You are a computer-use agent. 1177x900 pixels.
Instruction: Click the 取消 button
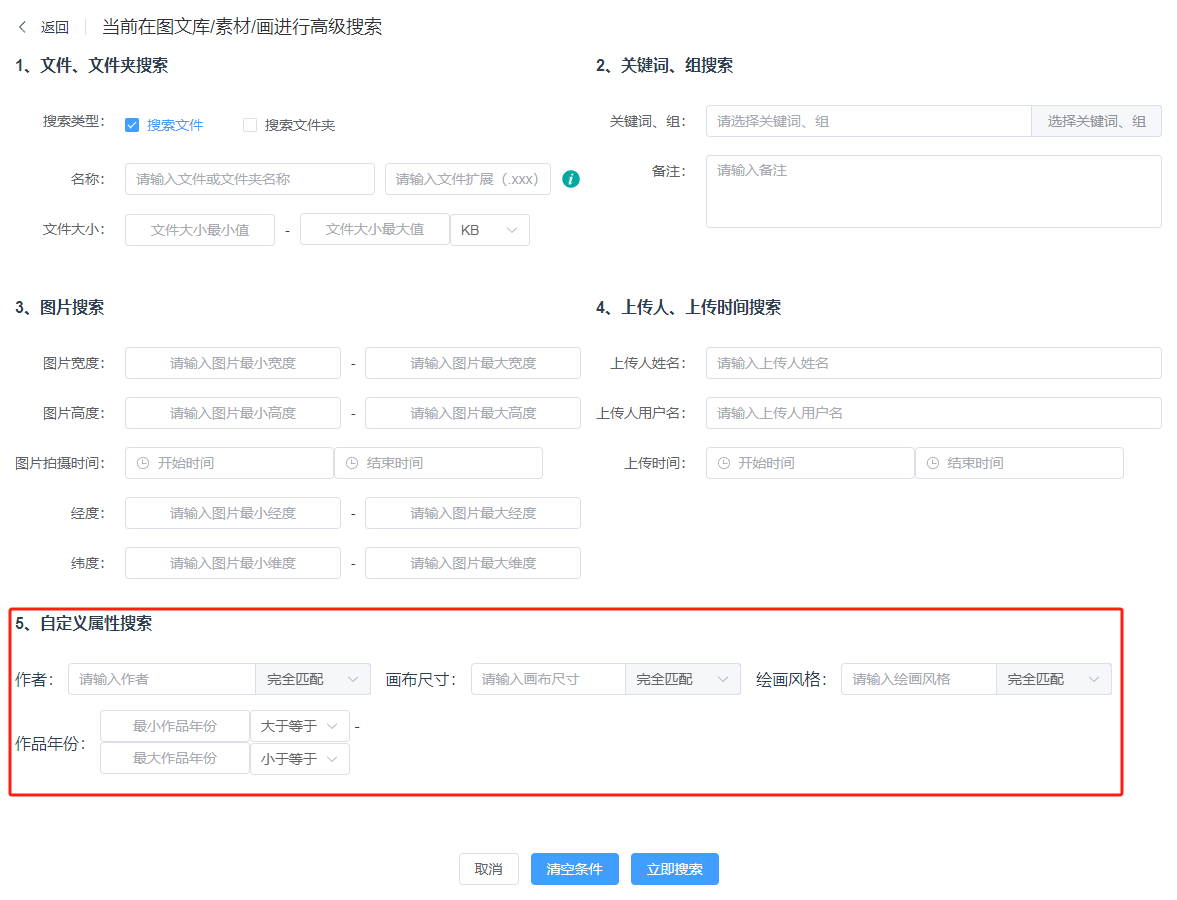tap(488, 869)
